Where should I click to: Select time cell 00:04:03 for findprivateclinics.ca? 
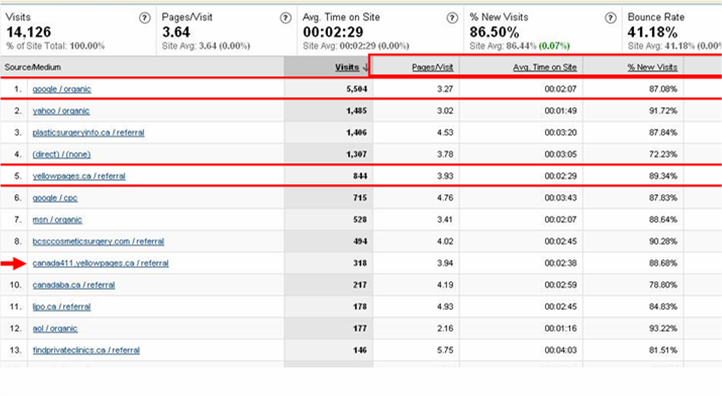pos(560,350)
